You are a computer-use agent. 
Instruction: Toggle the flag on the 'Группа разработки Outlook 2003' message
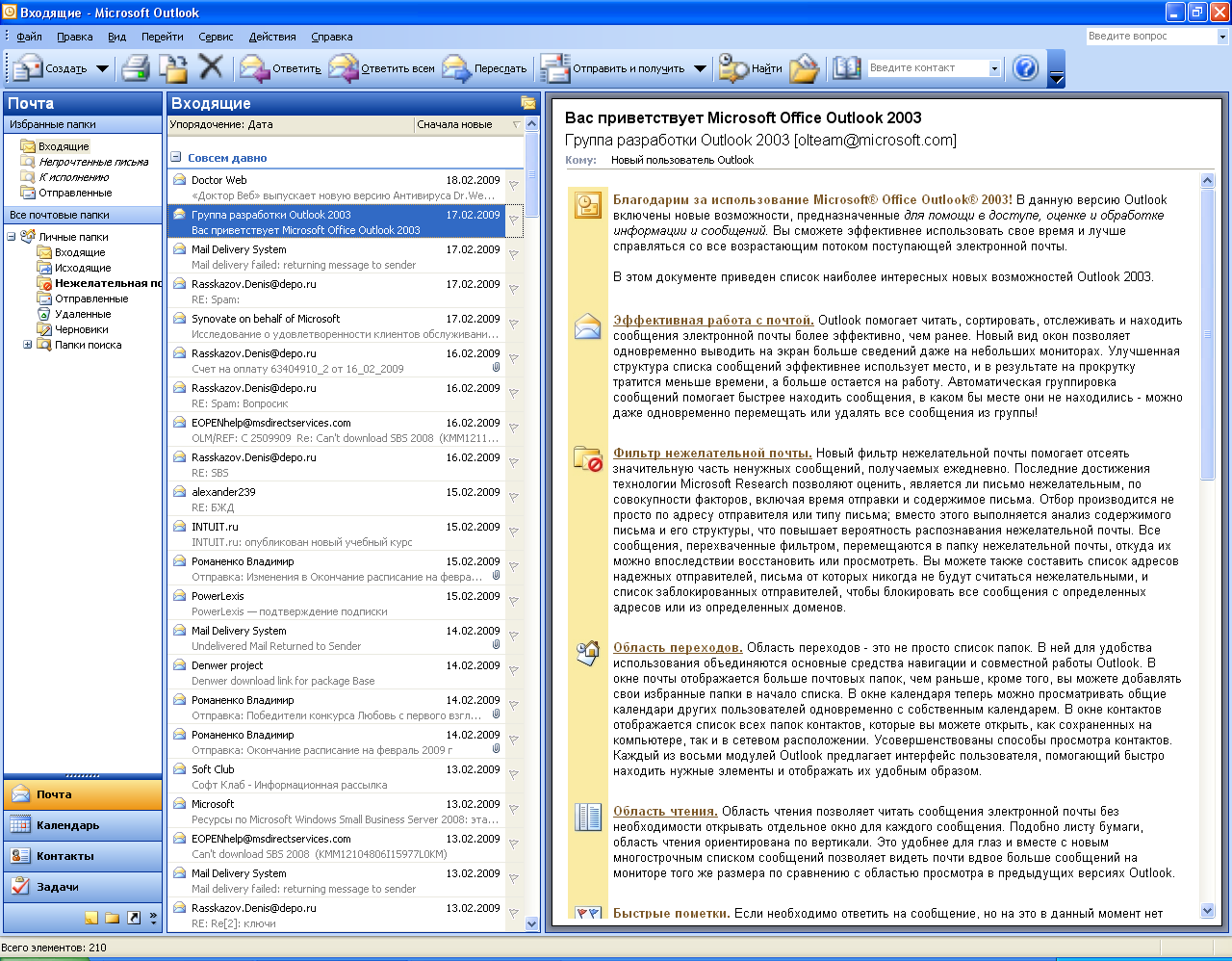click(513, 220)
